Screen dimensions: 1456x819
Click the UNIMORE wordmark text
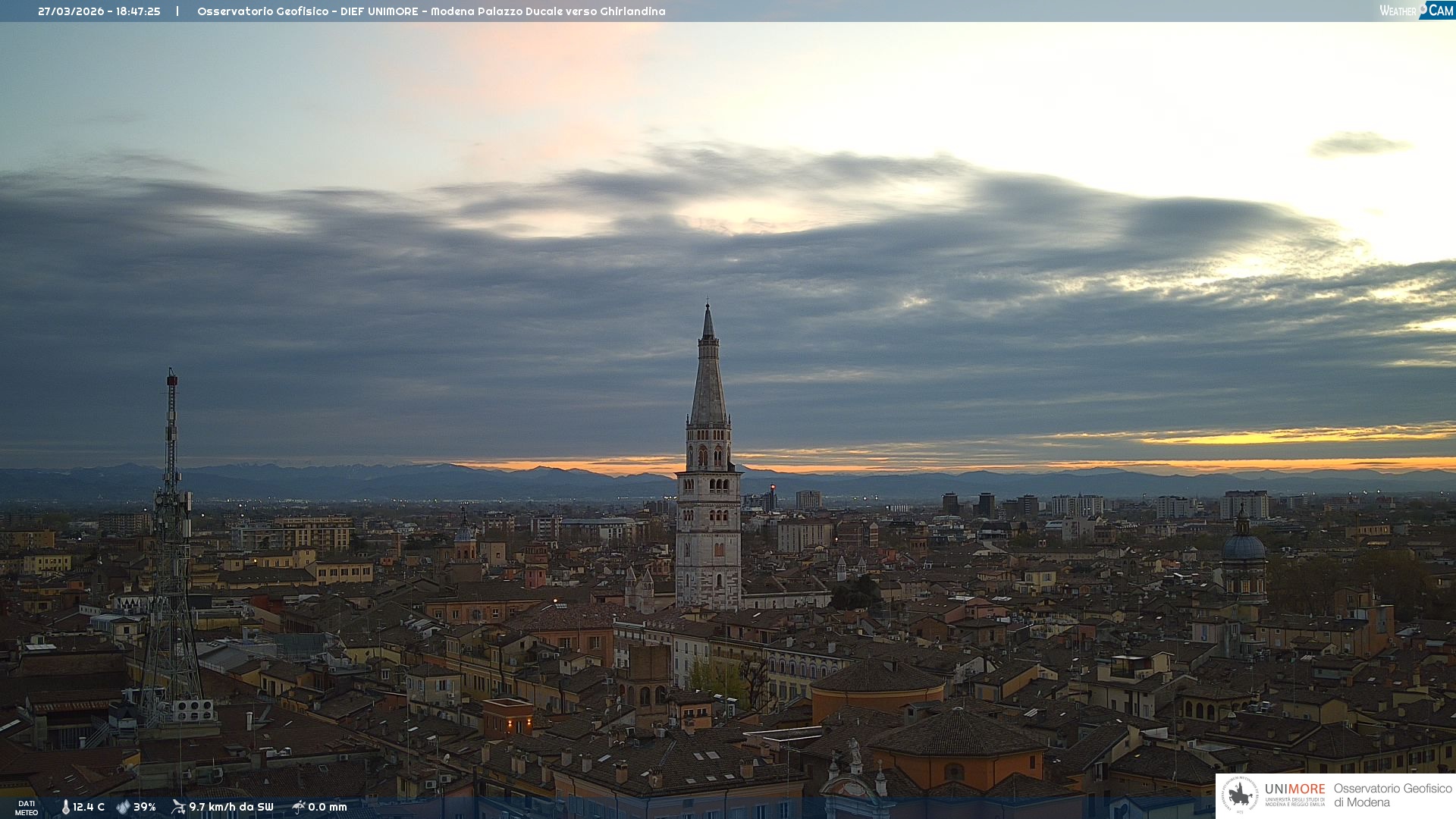coord(1294,789)
